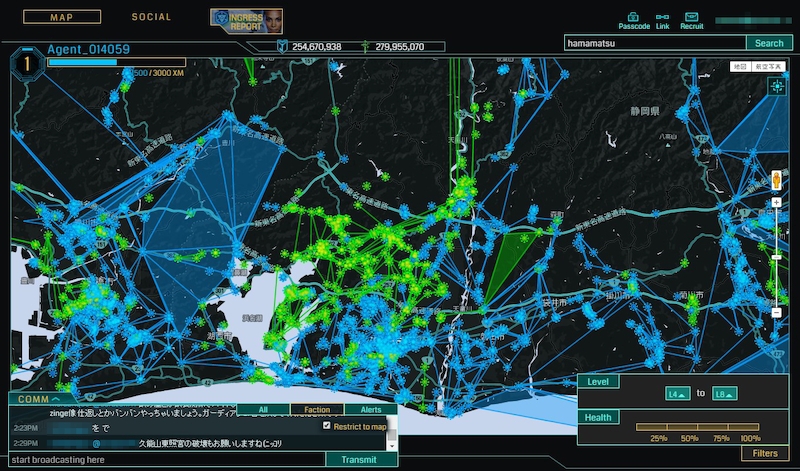Click the comm log scrollbar down arrow
Screen dimensions: 800x471
tap(391, 447)
